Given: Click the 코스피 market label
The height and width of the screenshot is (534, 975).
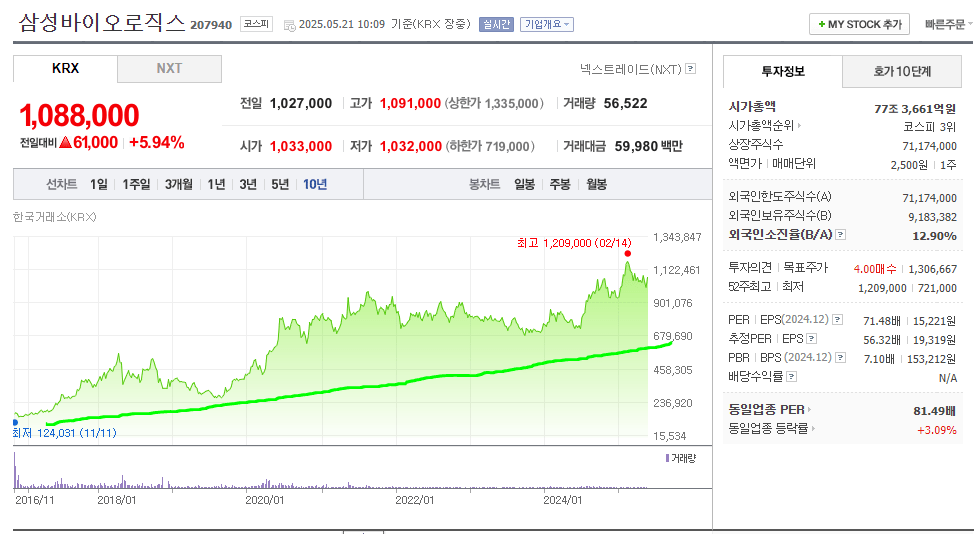Looking at the screenshot, I should pyautogui.click(x=256, y=24).
